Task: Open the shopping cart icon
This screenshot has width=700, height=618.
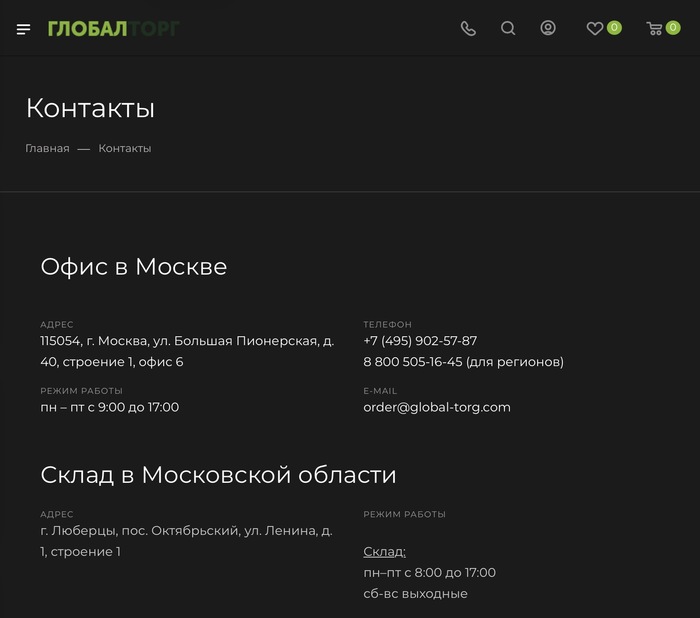Action: click(x=655, y=29)
